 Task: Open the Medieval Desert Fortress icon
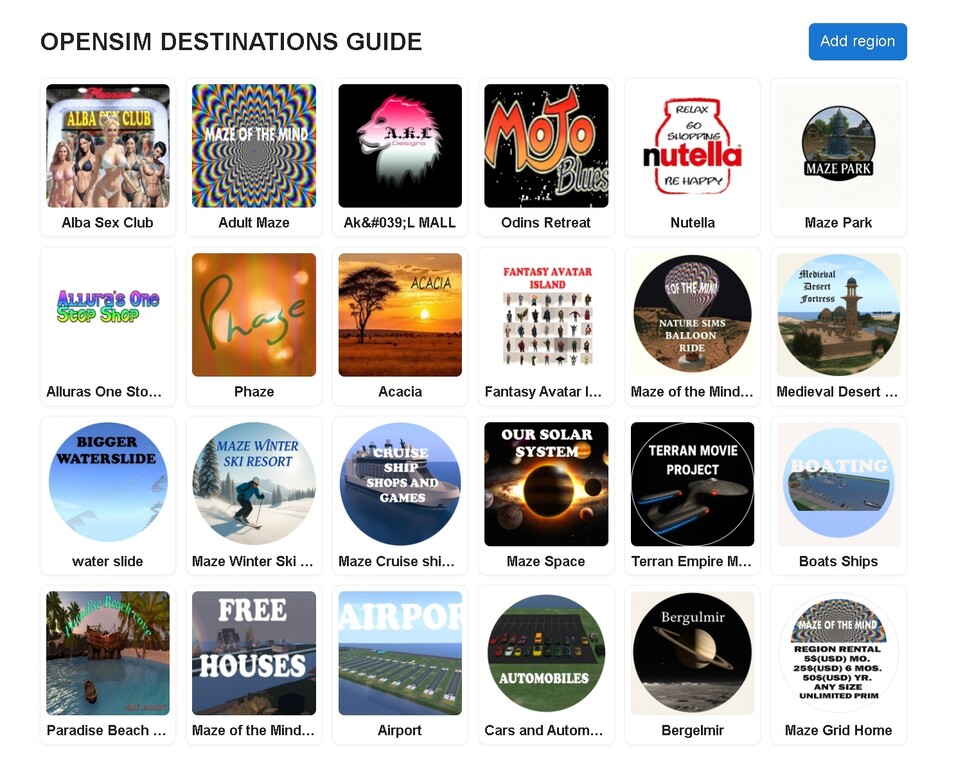tap(838, 315)
